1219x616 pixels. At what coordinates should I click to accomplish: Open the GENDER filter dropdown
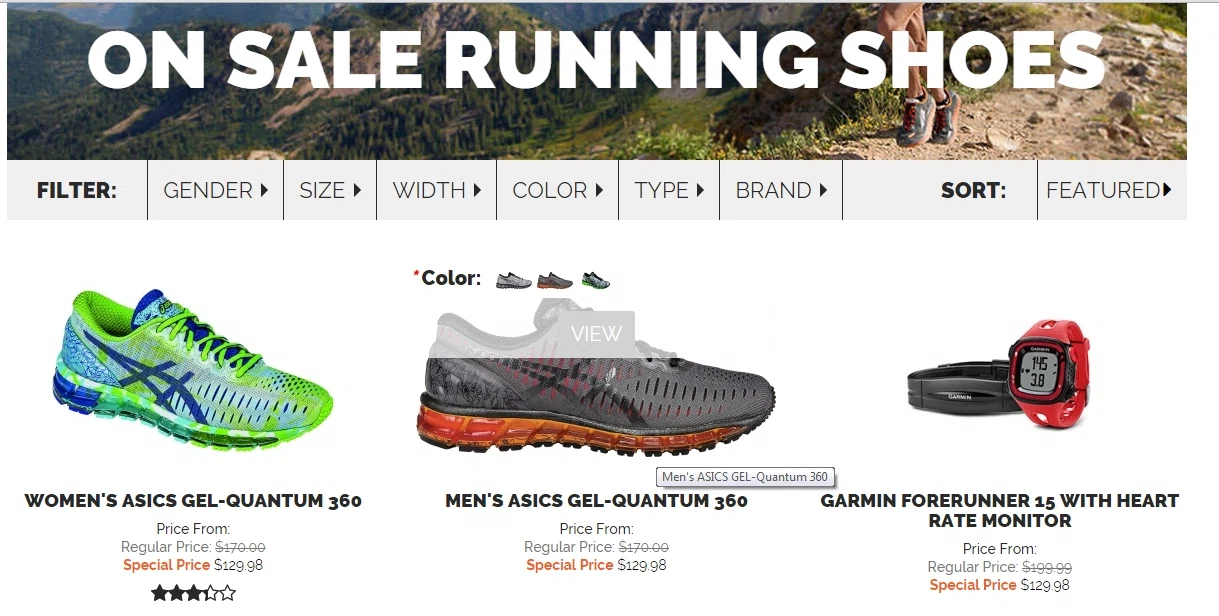click(x=216, y=190)
